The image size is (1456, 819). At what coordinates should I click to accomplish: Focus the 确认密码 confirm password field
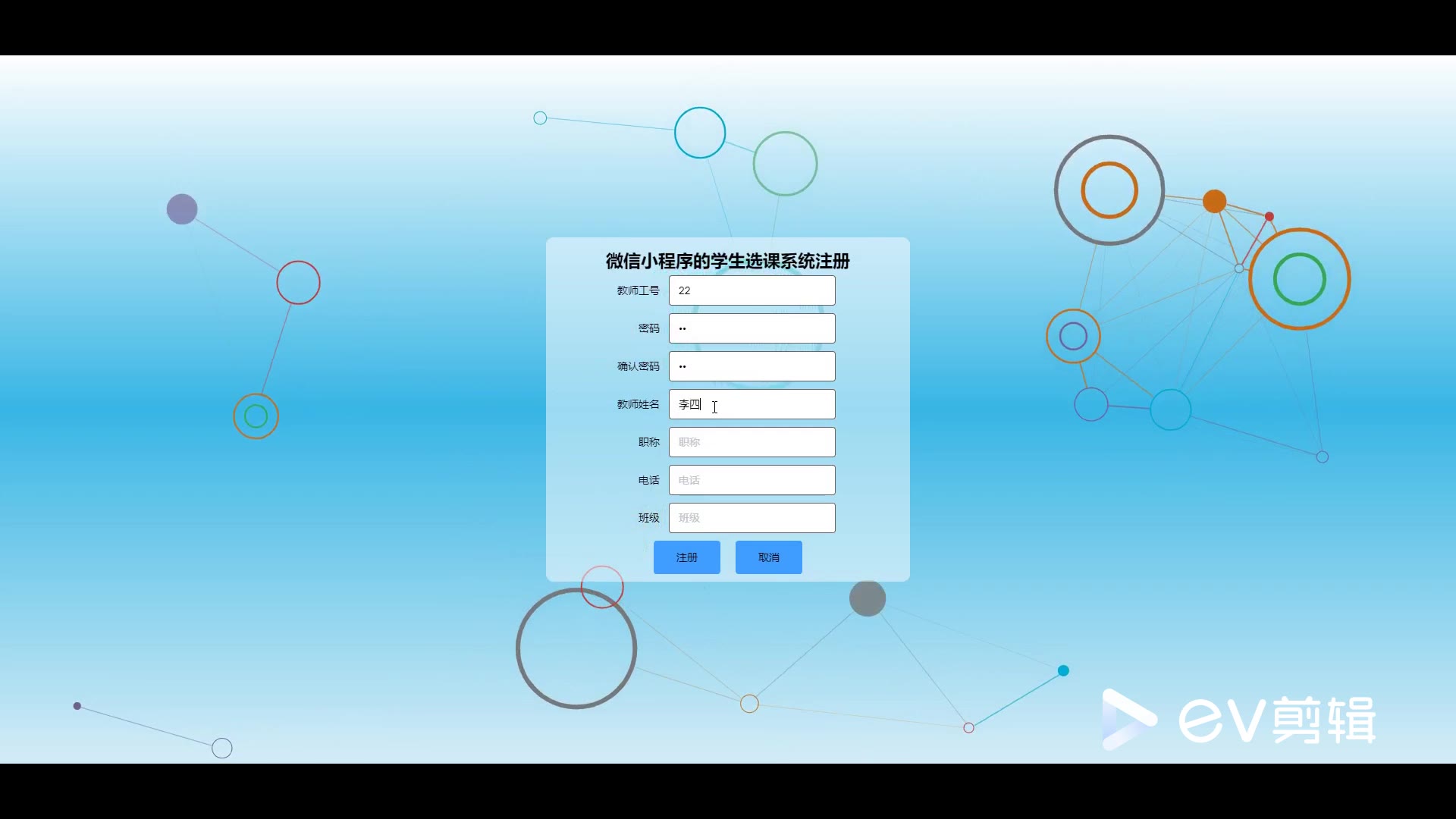click(752, 366)
